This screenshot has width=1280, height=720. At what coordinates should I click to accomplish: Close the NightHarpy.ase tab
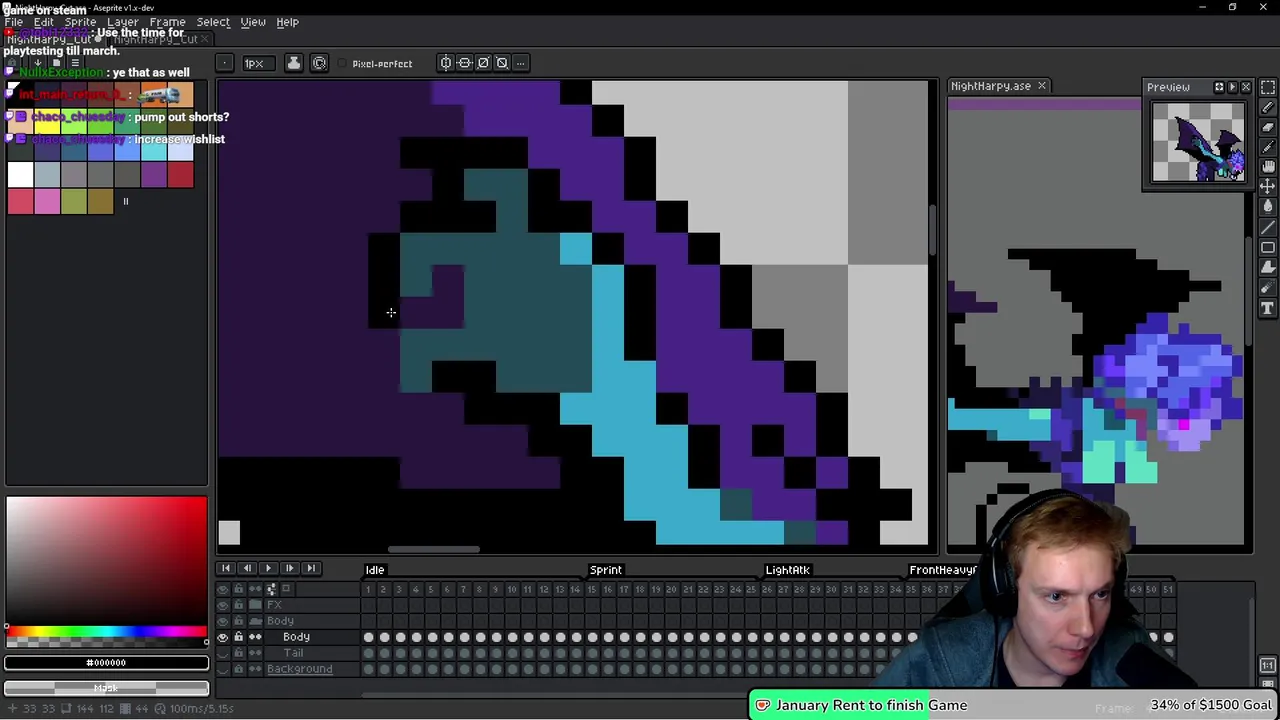click(1041, 86)
